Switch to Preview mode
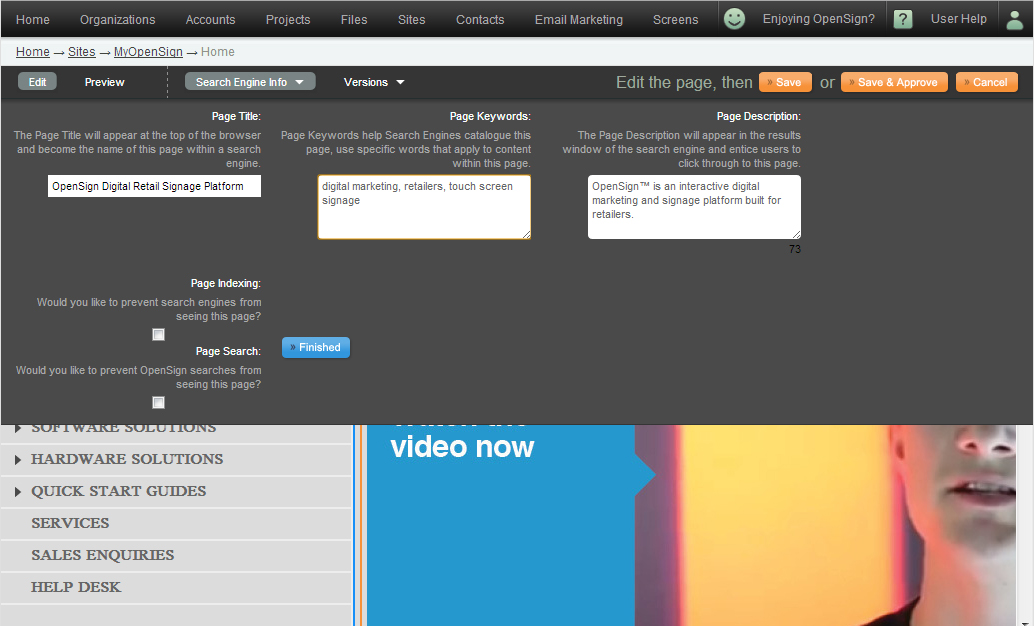 pyautogui.click(x=104, y=82)
